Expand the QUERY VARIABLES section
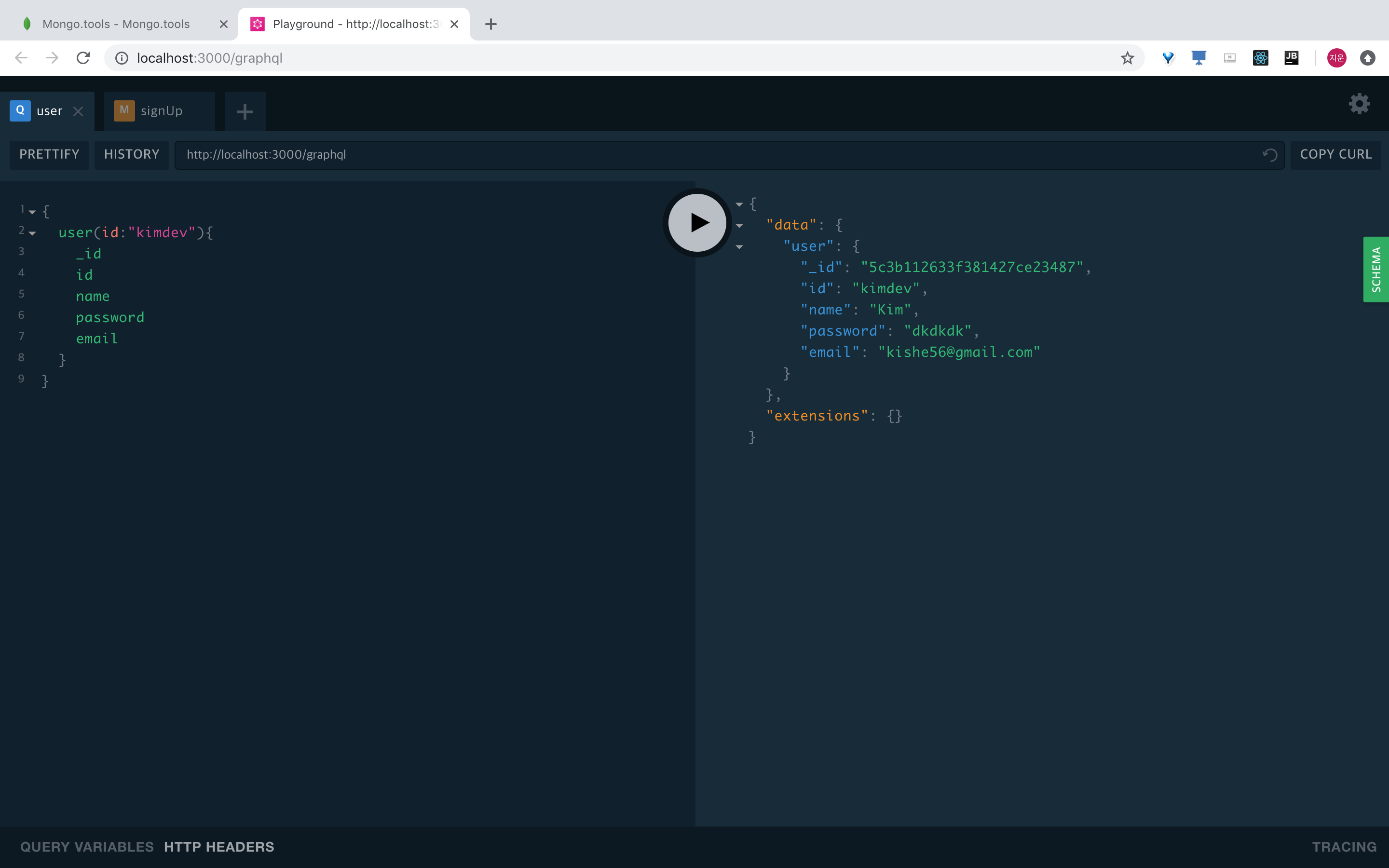Viewport: 1389px width, 868px height. tap(87, 847)
